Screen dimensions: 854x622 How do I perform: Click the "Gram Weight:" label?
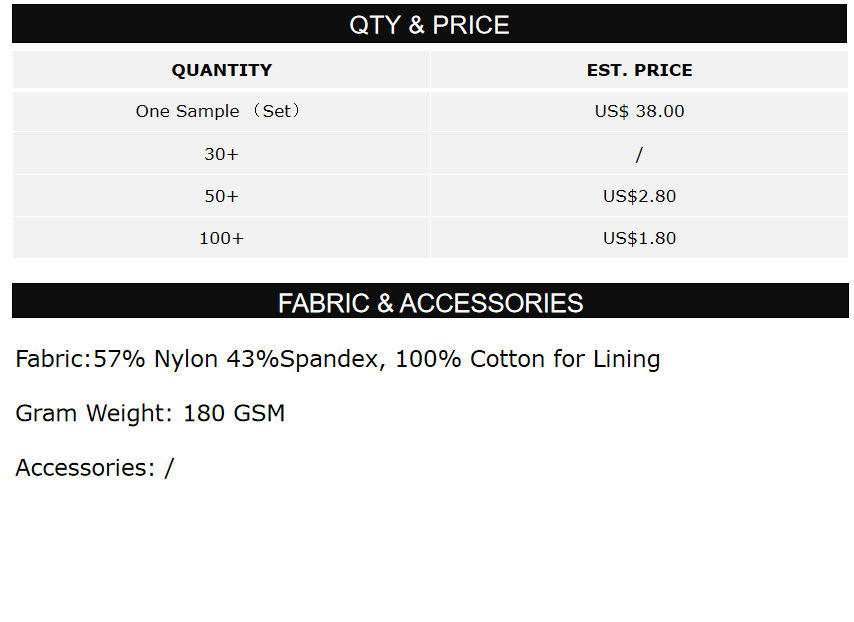[95, 413]
